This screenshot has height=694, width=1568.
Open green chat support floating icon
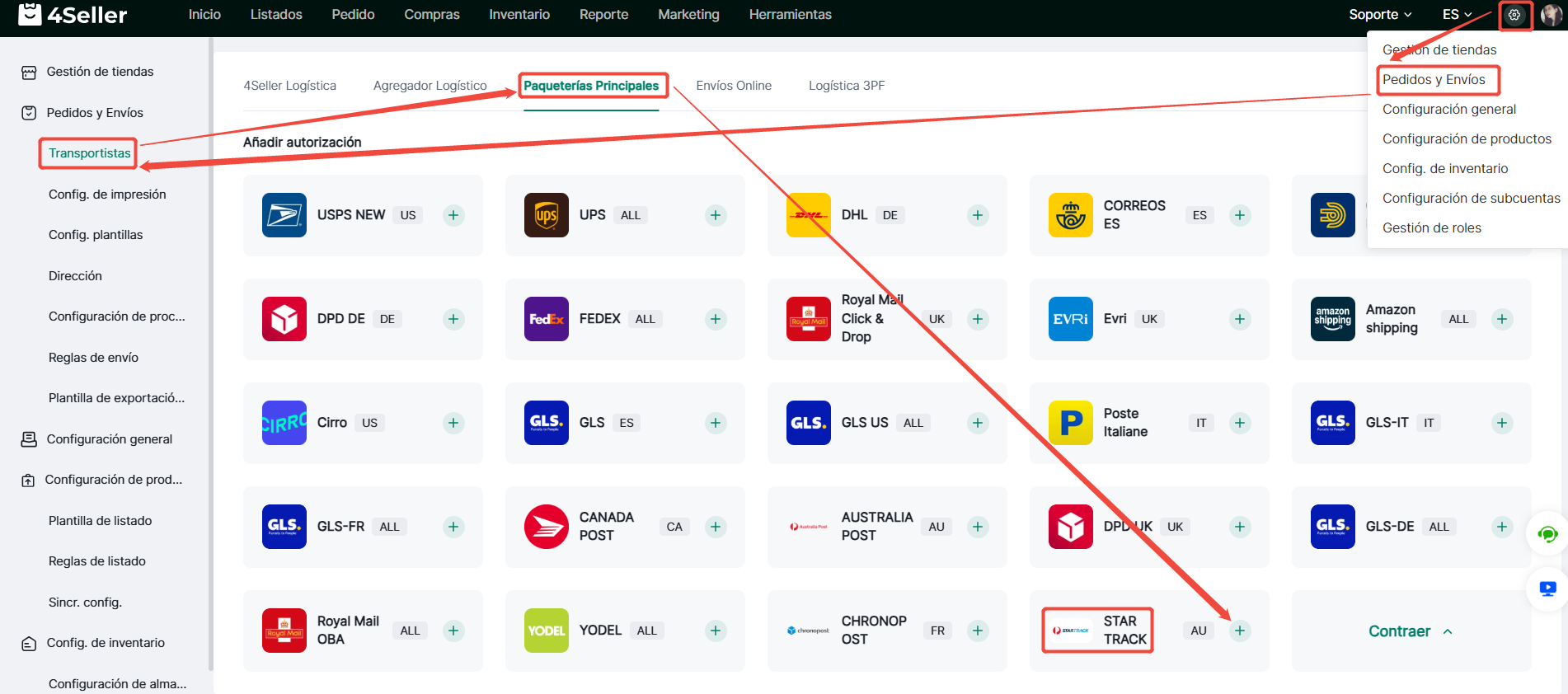pos(1547,534)
